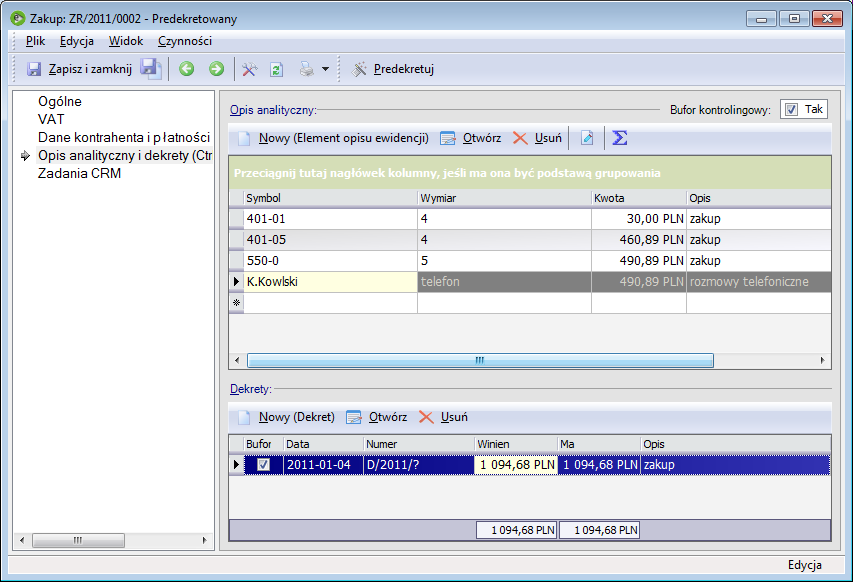Click the save-all floppy disks icon

[151, 69]
